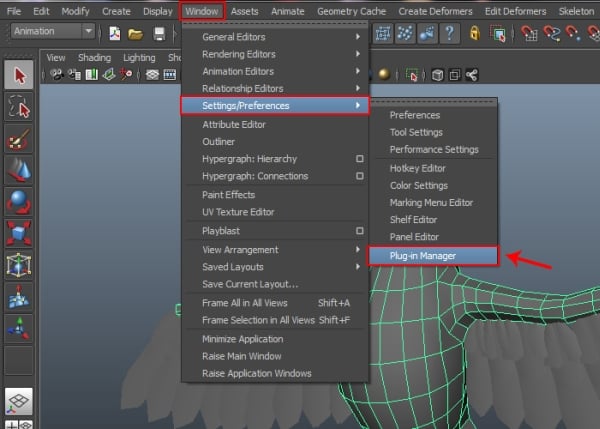The image size is (600, 429).
Task: Open Hypergraph: Hierarchy options box
Action: pos(359,160)
